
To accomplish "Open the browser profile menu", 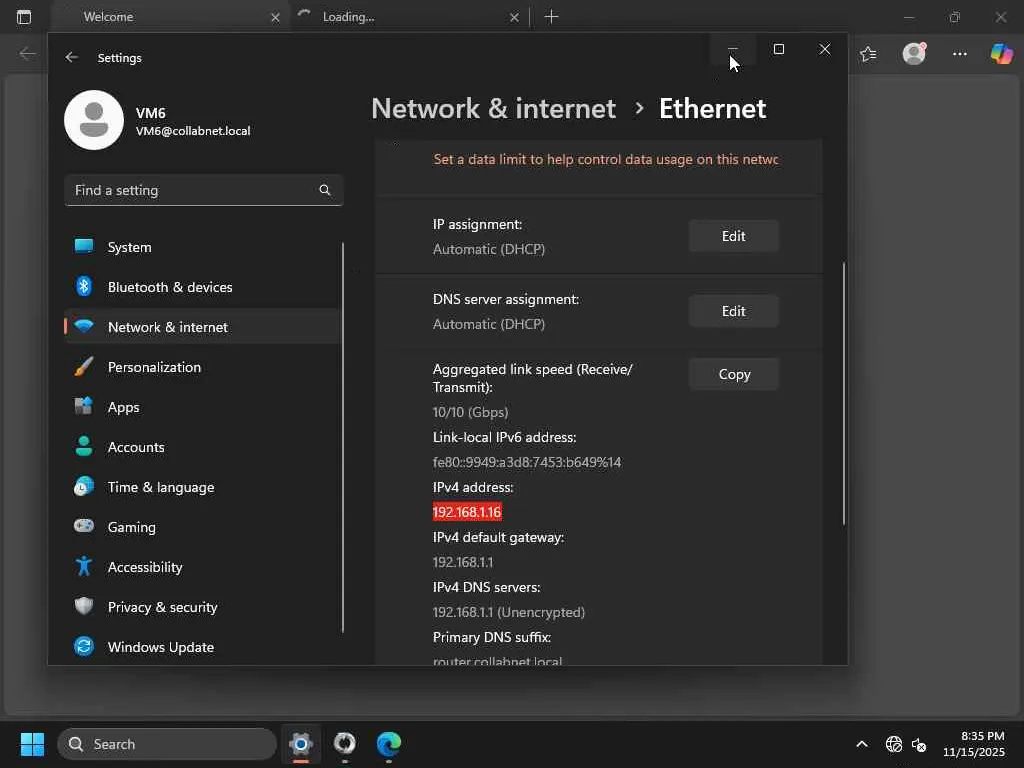I will [914, 54].
